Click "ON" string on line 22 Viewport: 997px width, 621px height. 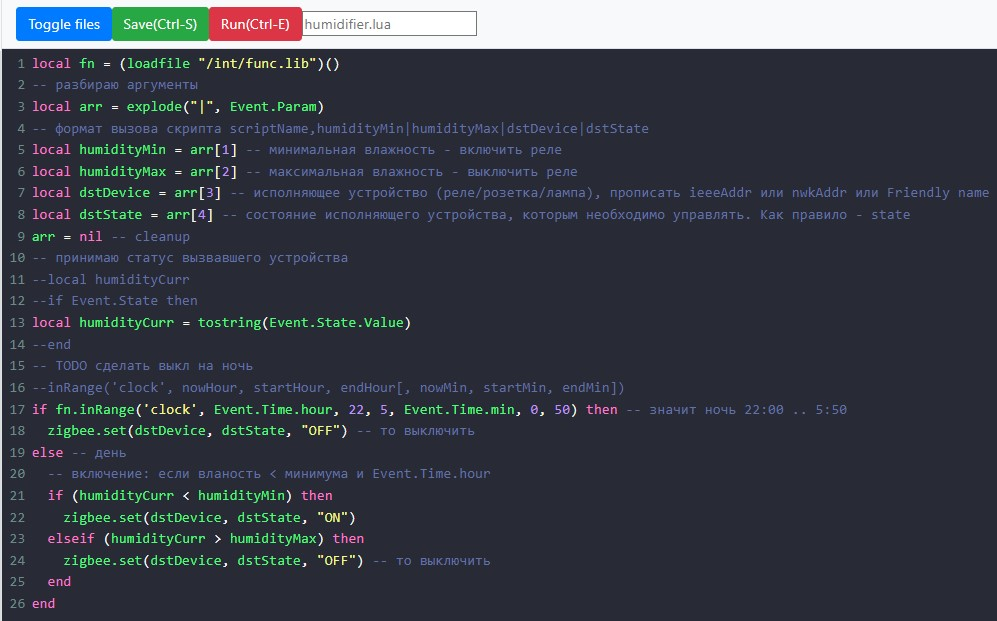click(333, 517)
